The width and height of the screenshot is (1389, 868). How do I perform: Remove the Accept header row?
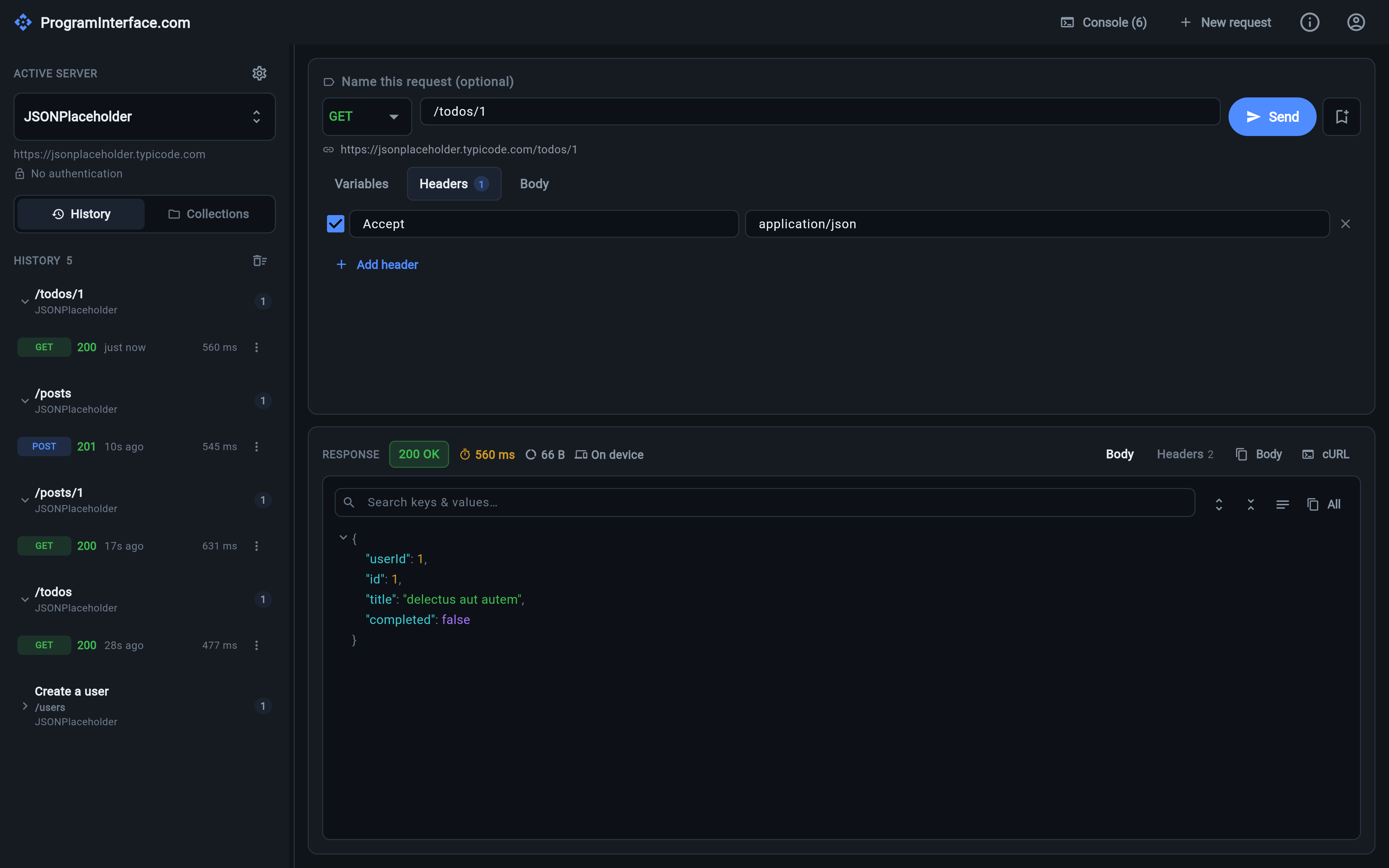click(1345, 224)
